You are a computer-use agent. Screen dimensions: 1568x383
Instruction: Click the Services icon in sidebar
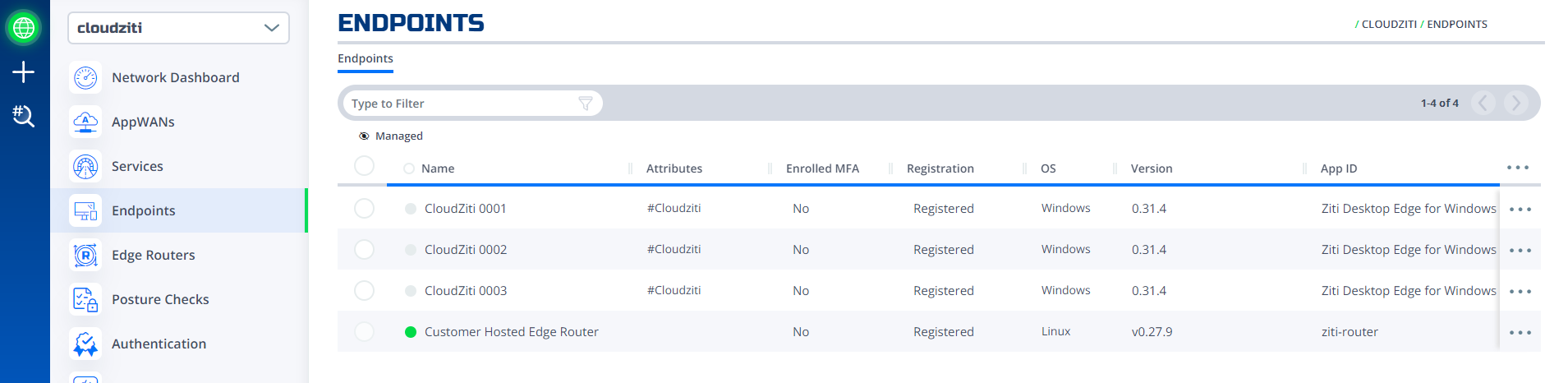coord(85,166)
